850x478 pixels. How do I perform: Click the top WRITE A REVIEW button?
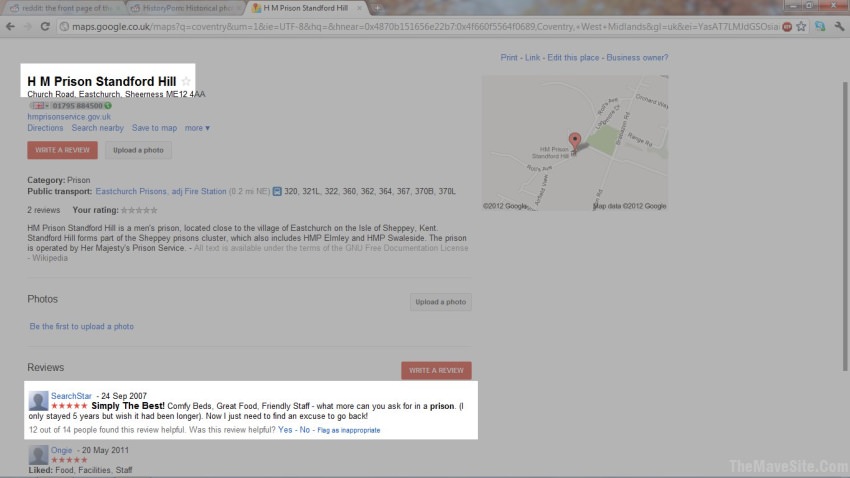62,150
